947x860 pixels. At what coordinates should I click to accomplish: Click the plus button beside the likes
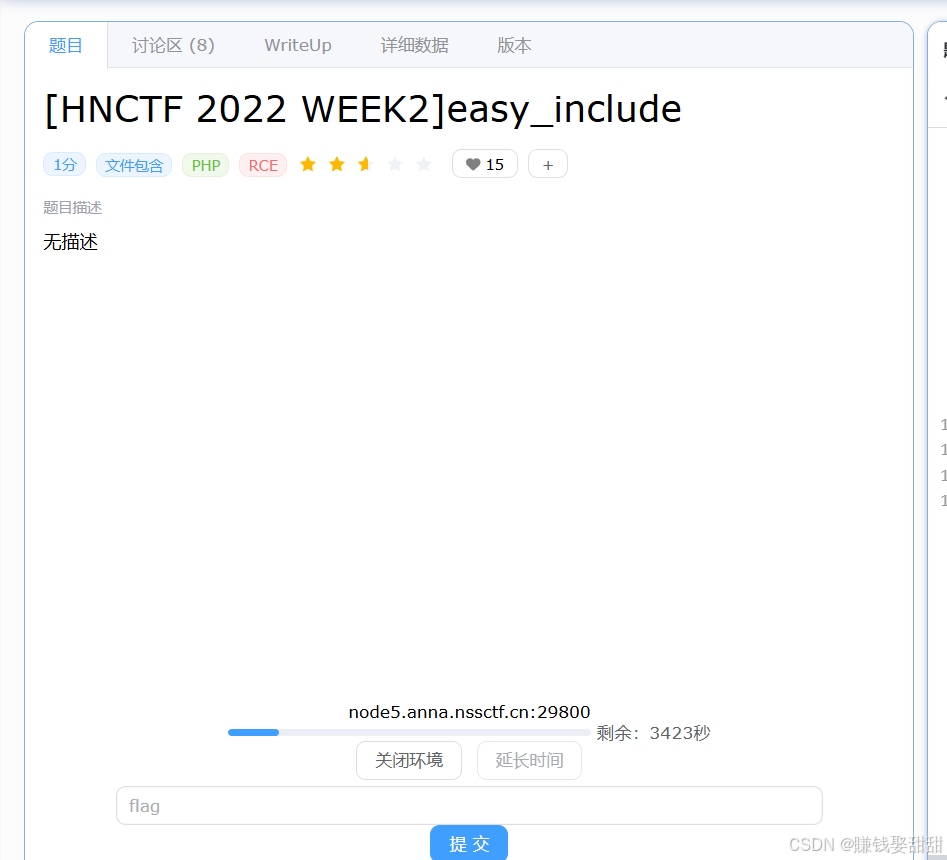pos(548,164)
